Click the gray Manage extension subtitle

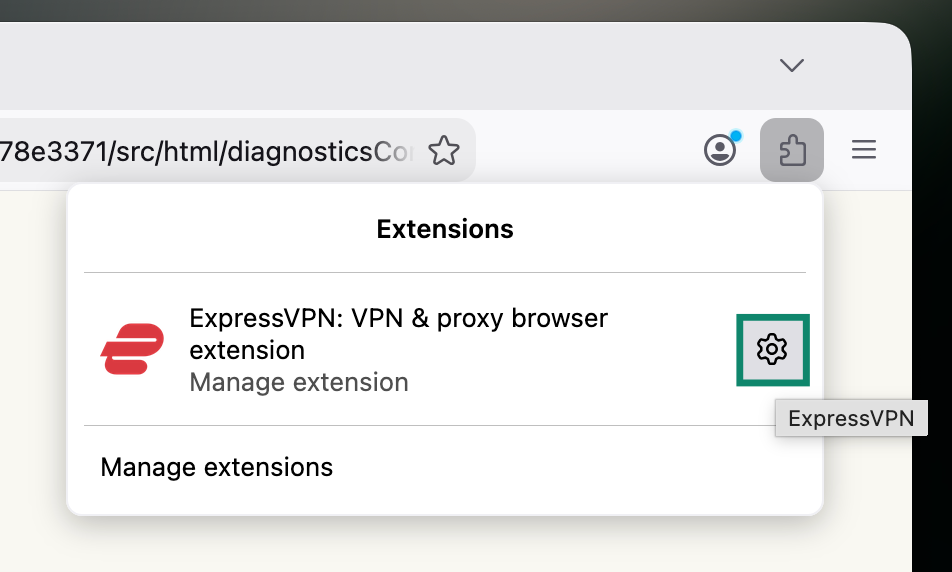(299, 383)
